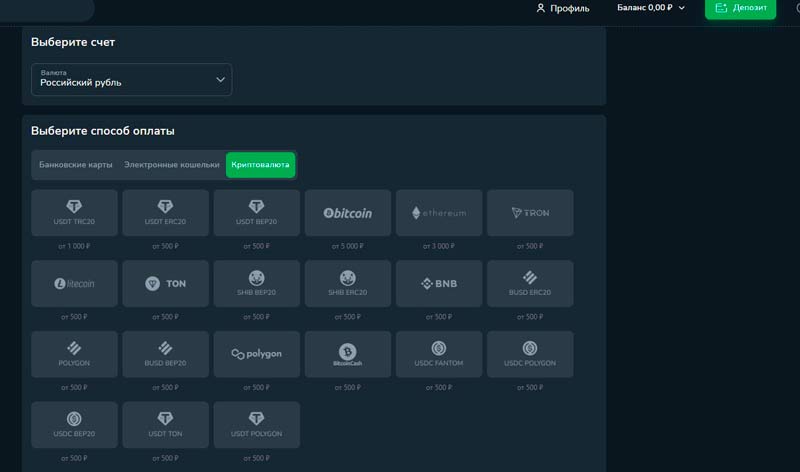
Task: Select the Криптовалюта tab
Action: point(260,165)
